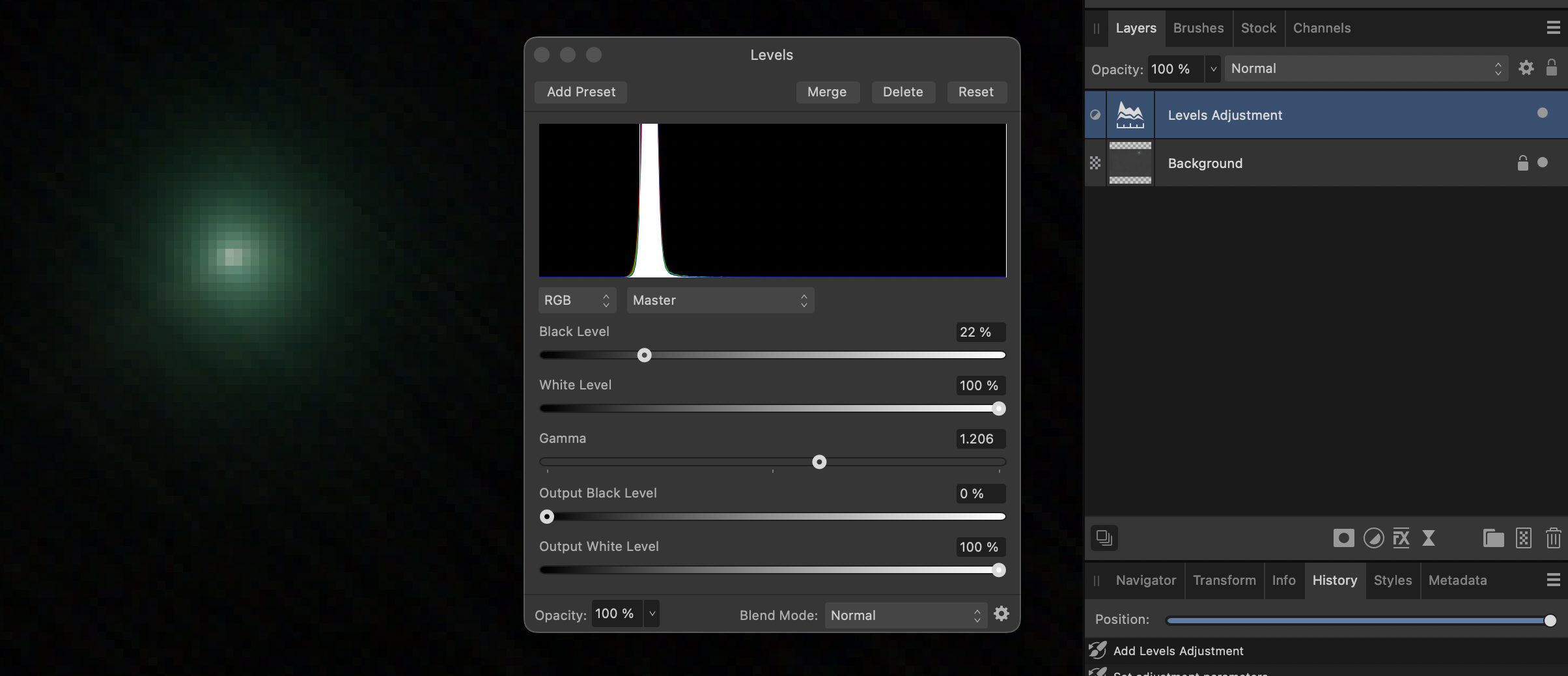This screenshot has height=676, width=1568.
Task: Unlock the Background layer padlock
Action: pyautogui.click(x=1522, y=163)
